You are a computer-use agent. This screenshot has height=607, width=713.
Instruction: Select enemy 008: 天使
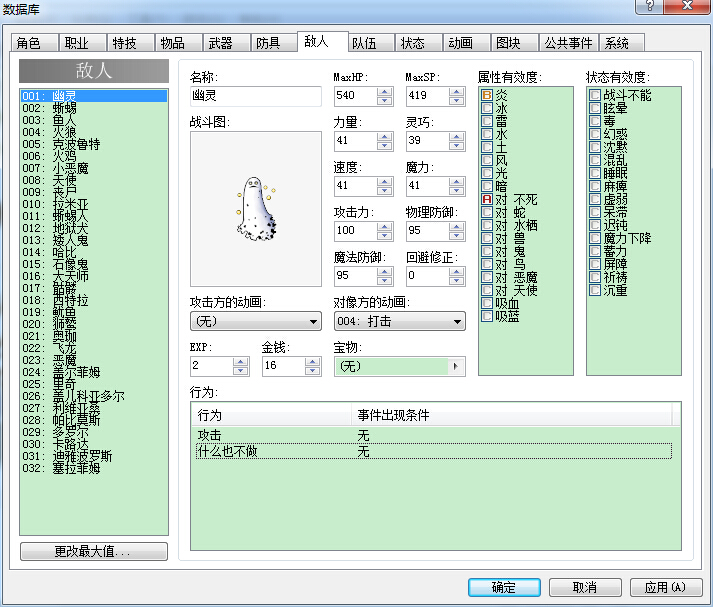(94, 180)
